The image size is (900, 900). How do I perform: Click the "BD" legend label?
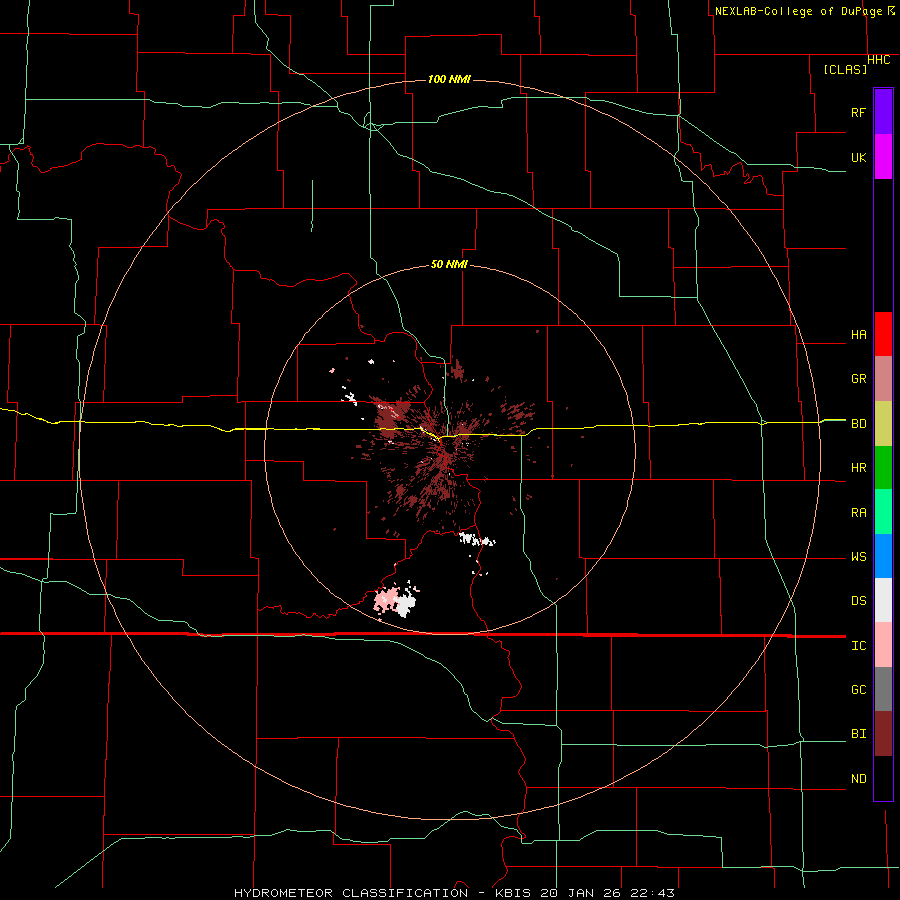pyautogui.click(x=858, y=424)
